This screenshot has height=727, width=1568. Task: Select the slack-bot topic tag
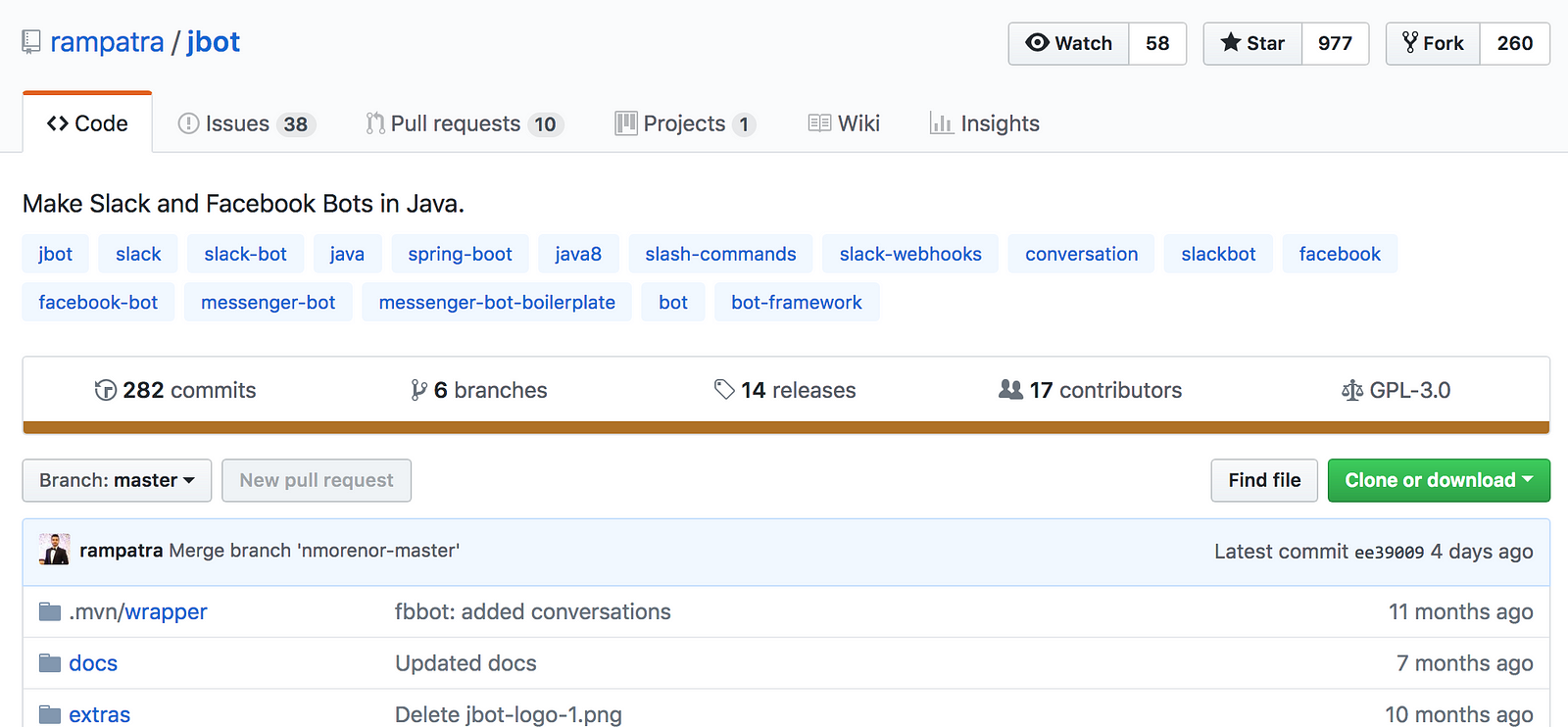pyautogui.click(x=245, y=254)
